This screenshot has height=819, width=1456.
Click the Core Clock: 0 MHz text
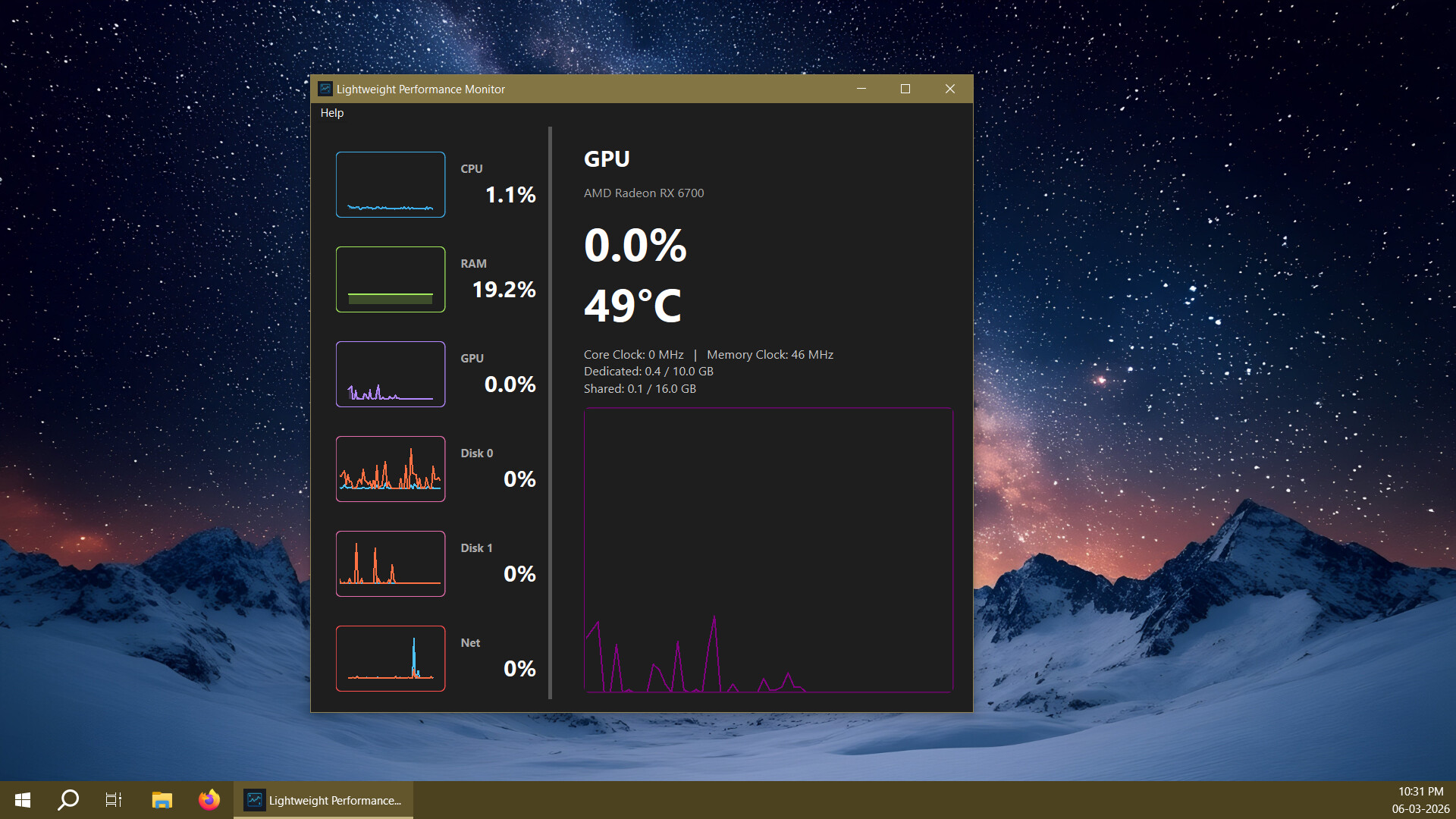(634, 354)
